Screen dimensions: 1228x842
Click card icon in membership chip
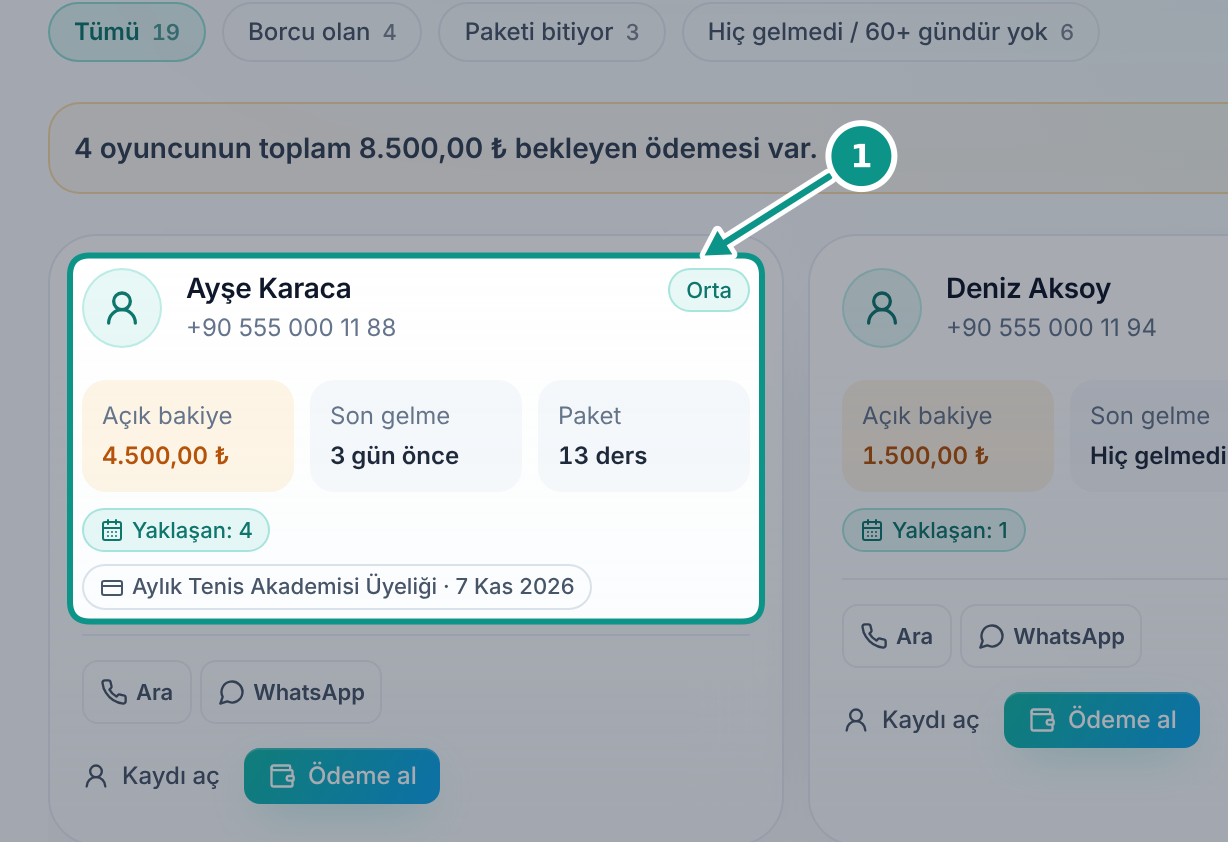click(112, 587)
